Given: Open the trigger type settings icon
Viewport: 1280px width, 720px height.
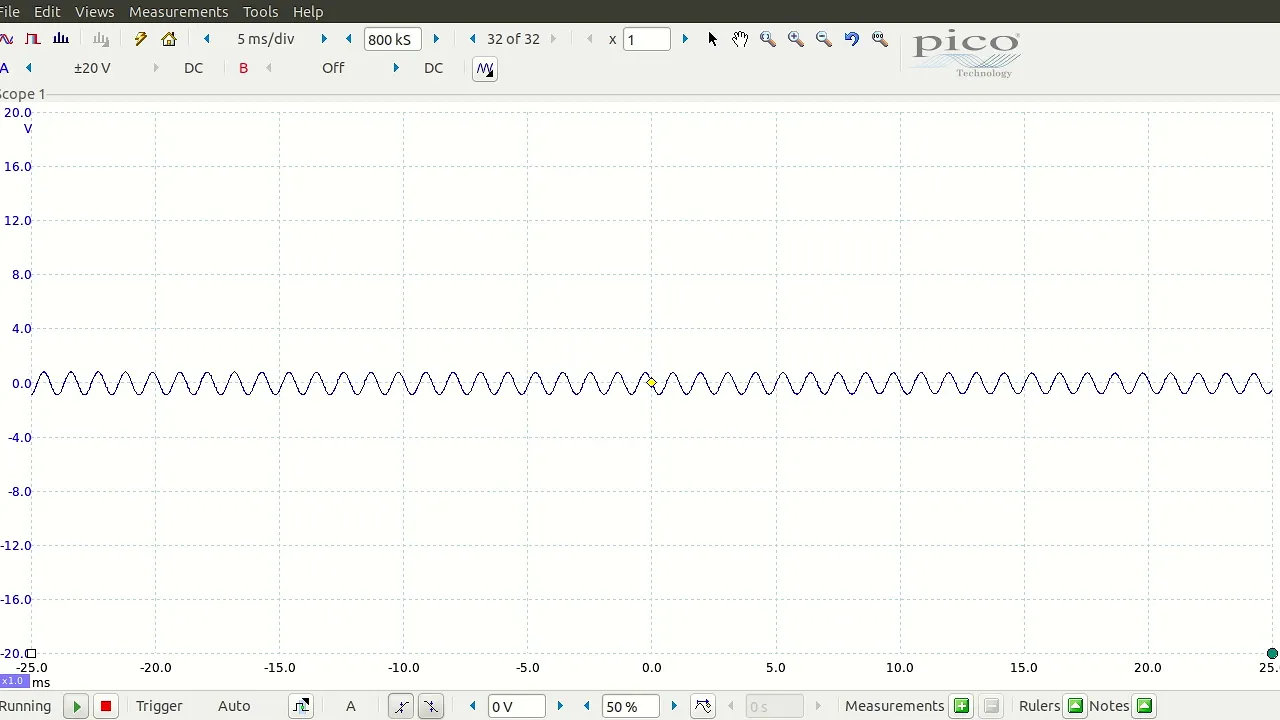Looking at the screenshot, I should (x=301, y=706).
